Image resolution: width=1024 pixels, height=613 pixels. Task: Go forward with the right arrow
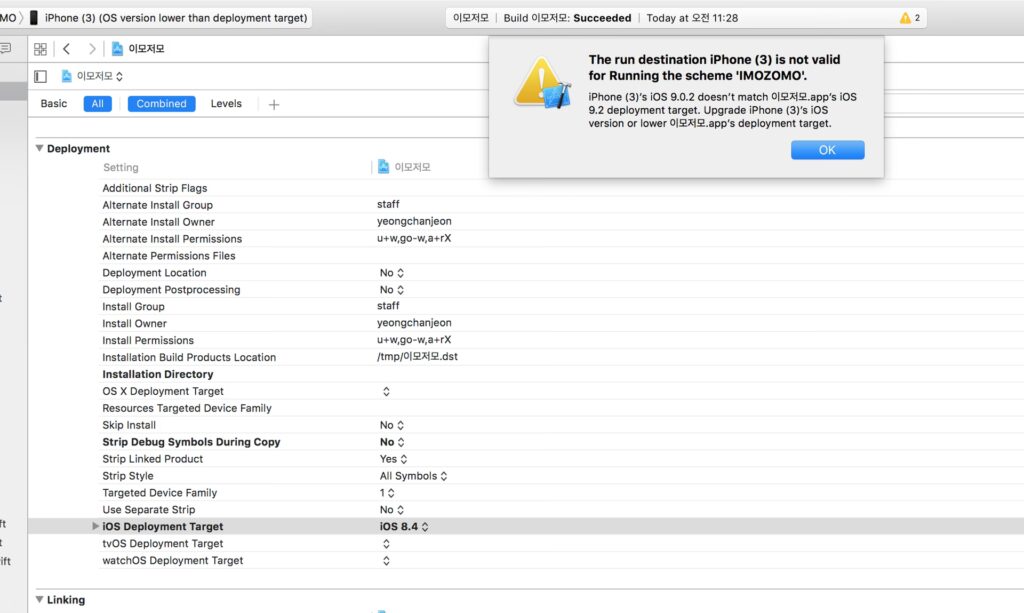(92, 49)
